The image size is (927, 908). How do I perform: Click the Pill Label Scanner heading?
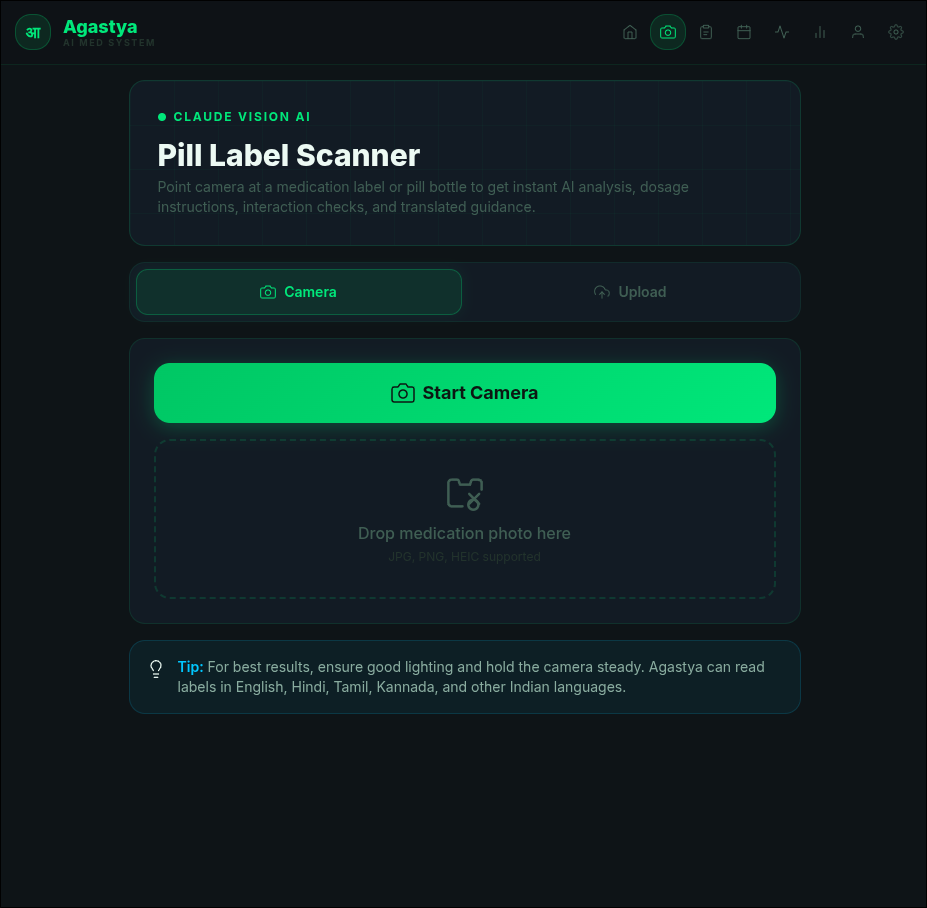click(289, 155)
